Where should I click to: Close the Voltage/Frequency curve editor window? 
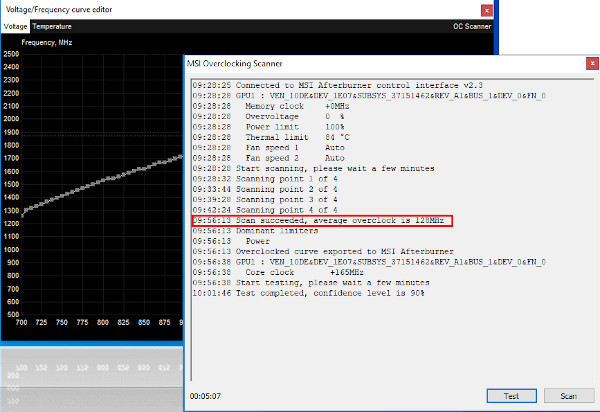point(487,10)
